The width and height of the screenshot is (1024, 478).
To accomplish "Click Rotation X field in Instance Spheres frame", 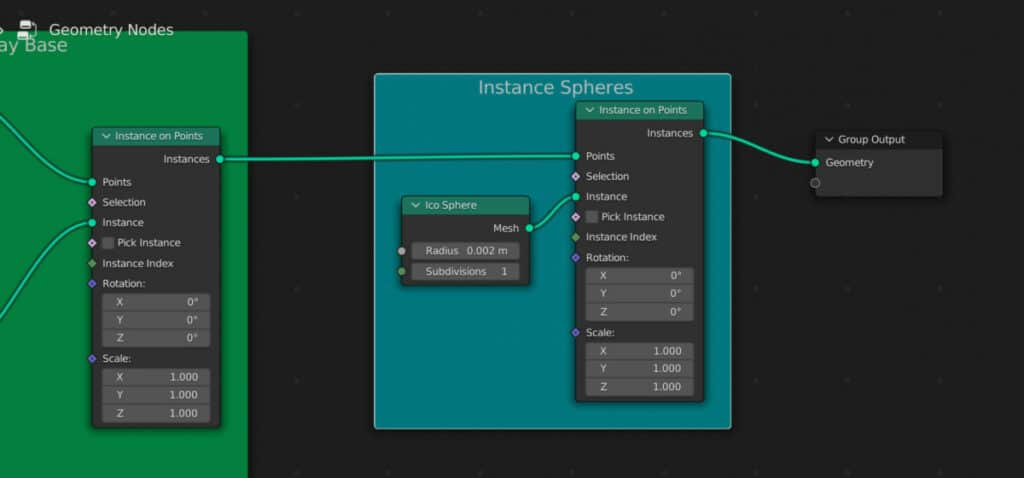I will 639,276.
